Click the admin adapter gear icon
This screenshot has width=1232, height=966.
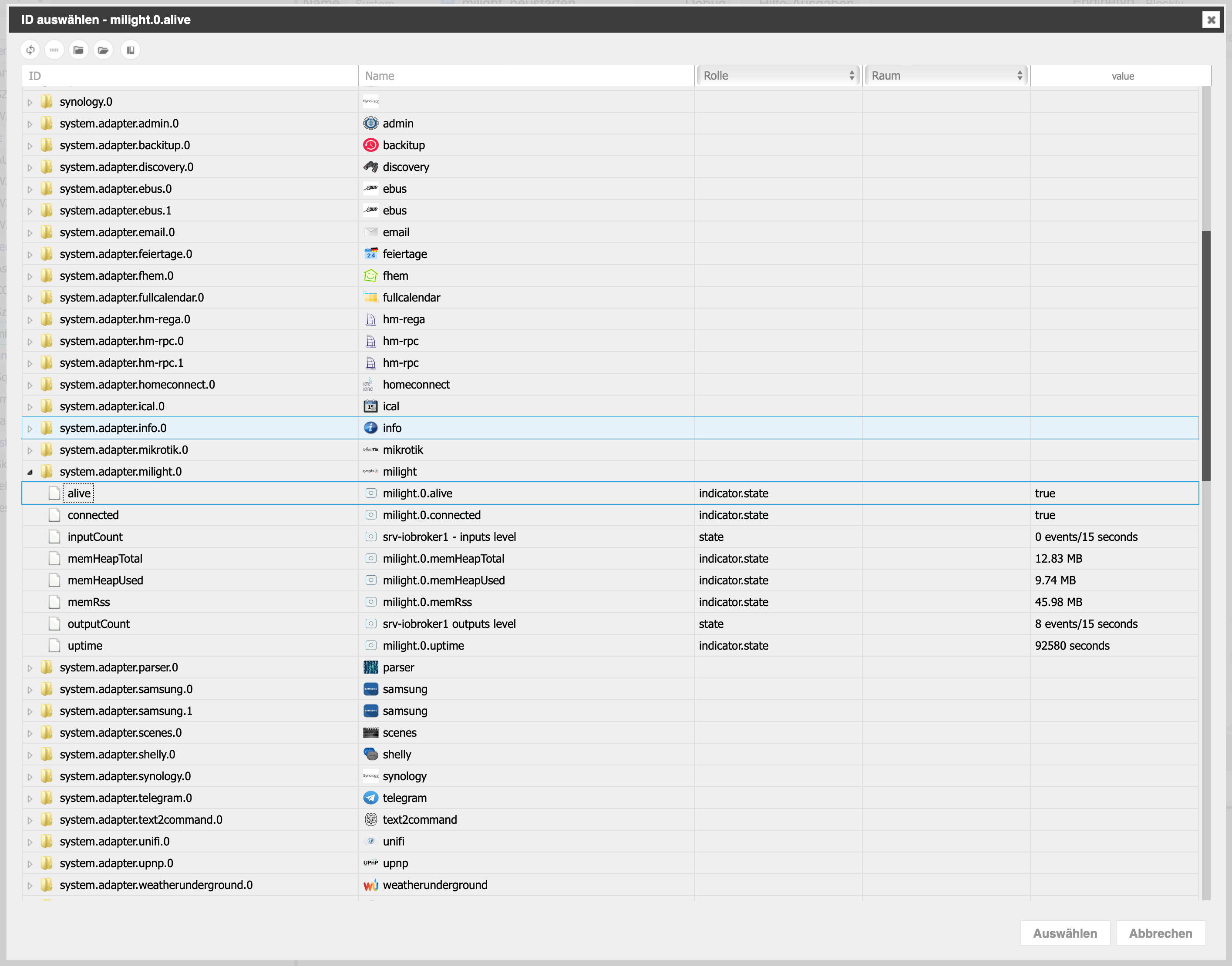click(370, 123)
